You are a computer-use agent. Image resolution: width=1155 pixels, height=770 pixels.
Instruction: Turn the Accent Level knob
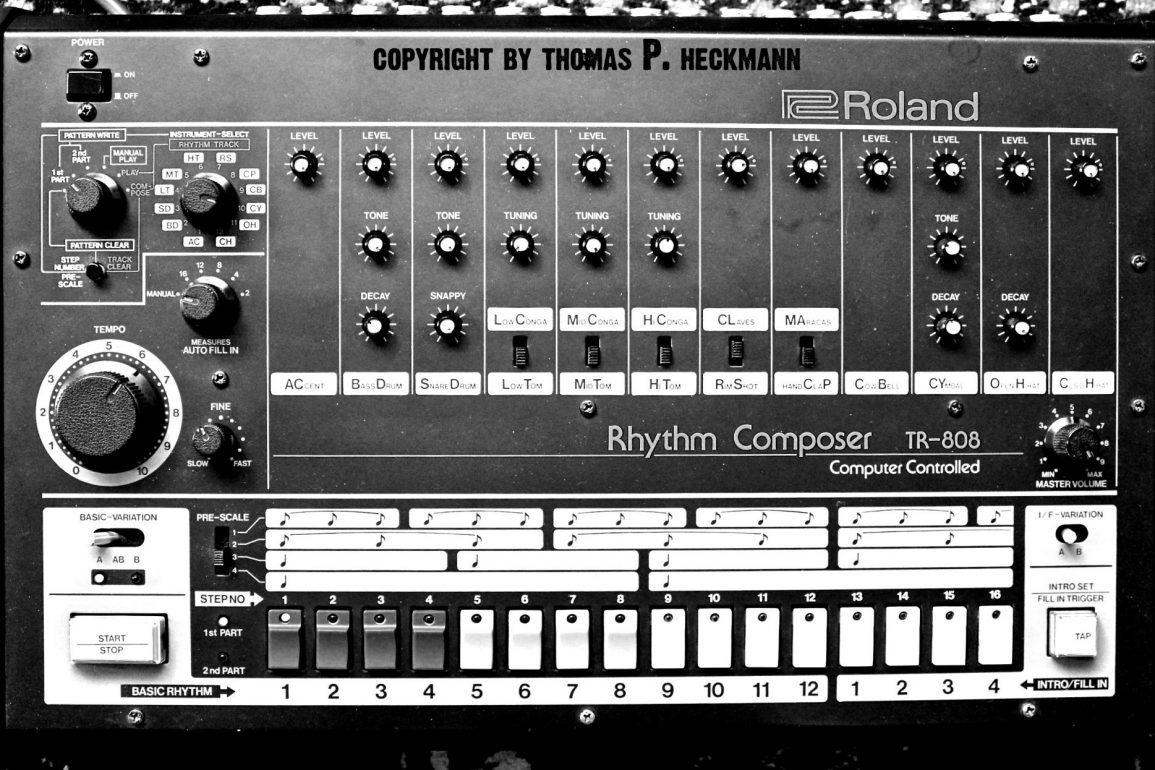point(304,165)
